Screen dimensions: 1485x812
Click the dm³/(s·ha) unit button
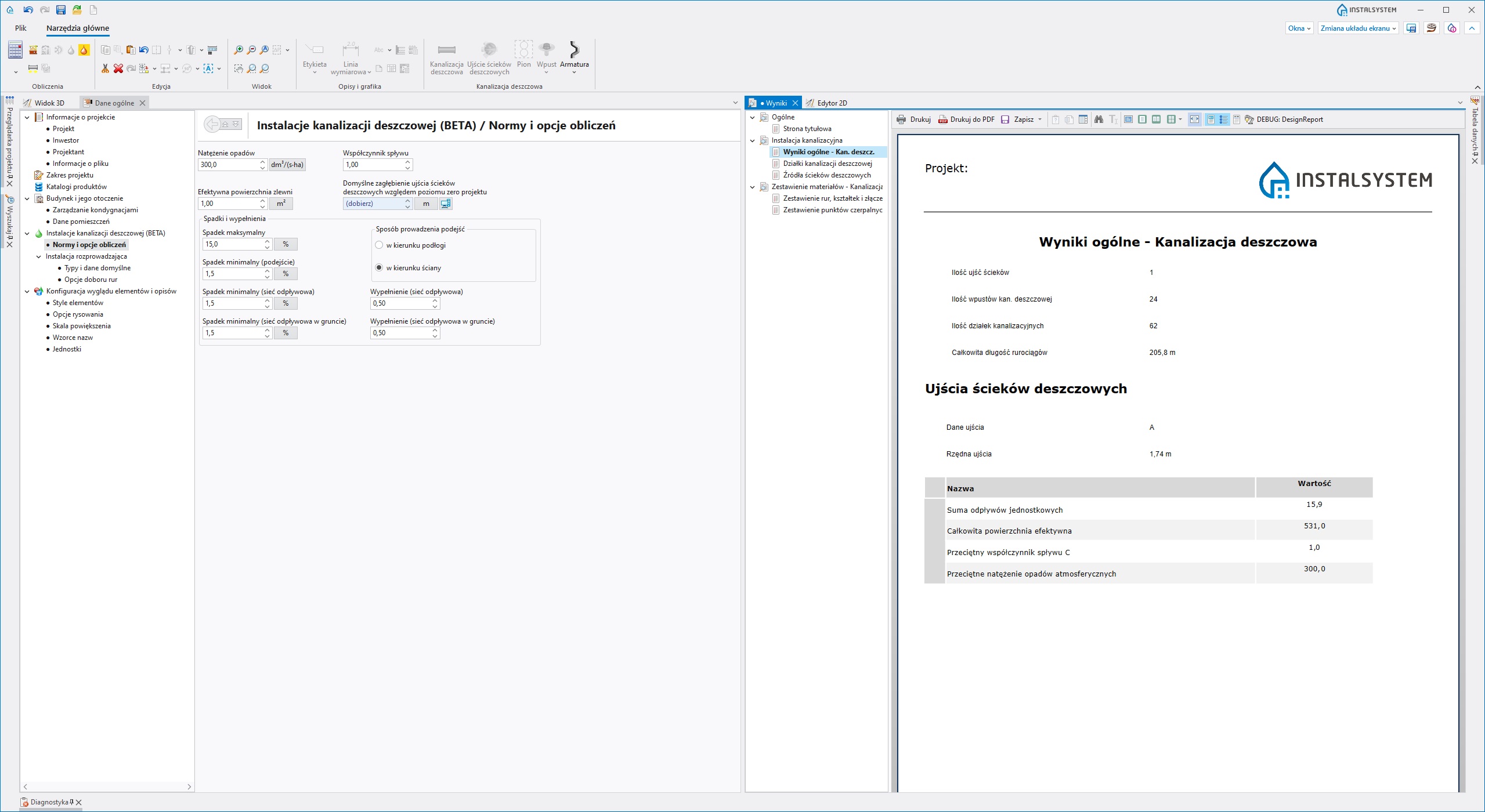click(x=287, y=165)
